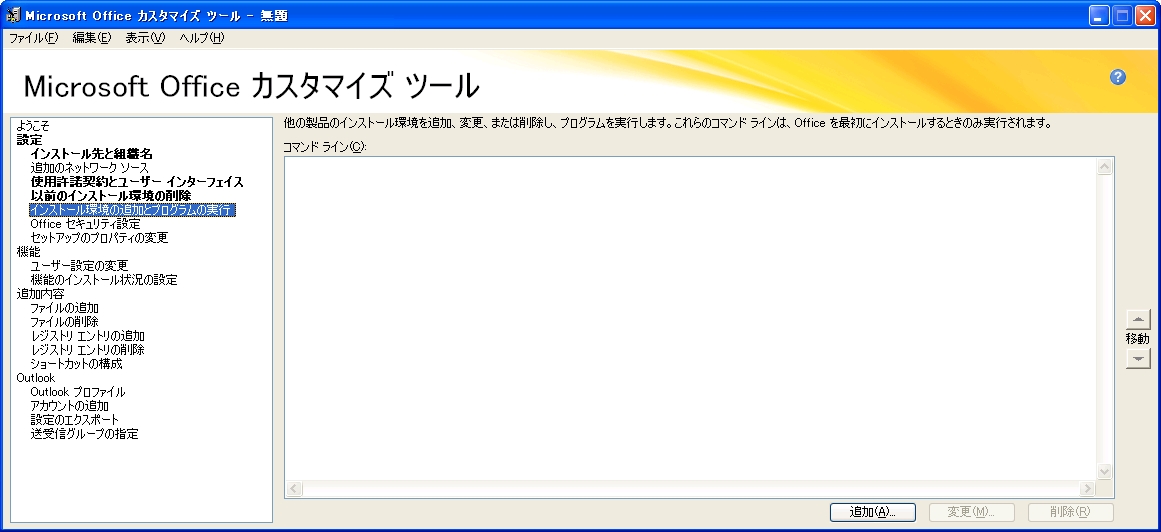The width and height of the screenshot is (1161, 532).
Task: Click the move up arrow button
Action: click(x=1138, y=320)
